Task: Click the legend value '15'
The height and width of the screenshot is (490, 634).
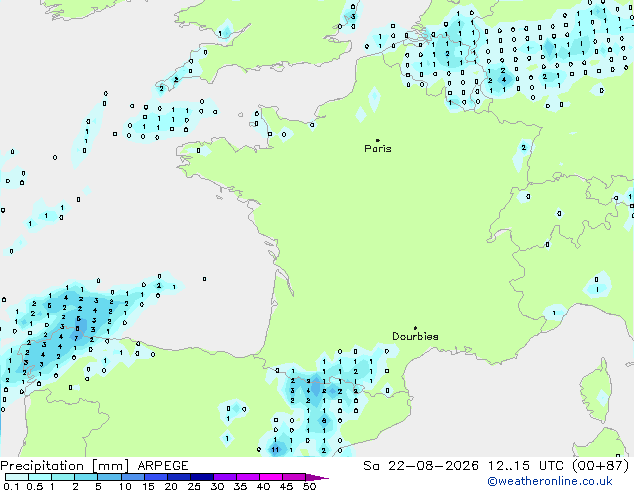Action: (148, 486)
